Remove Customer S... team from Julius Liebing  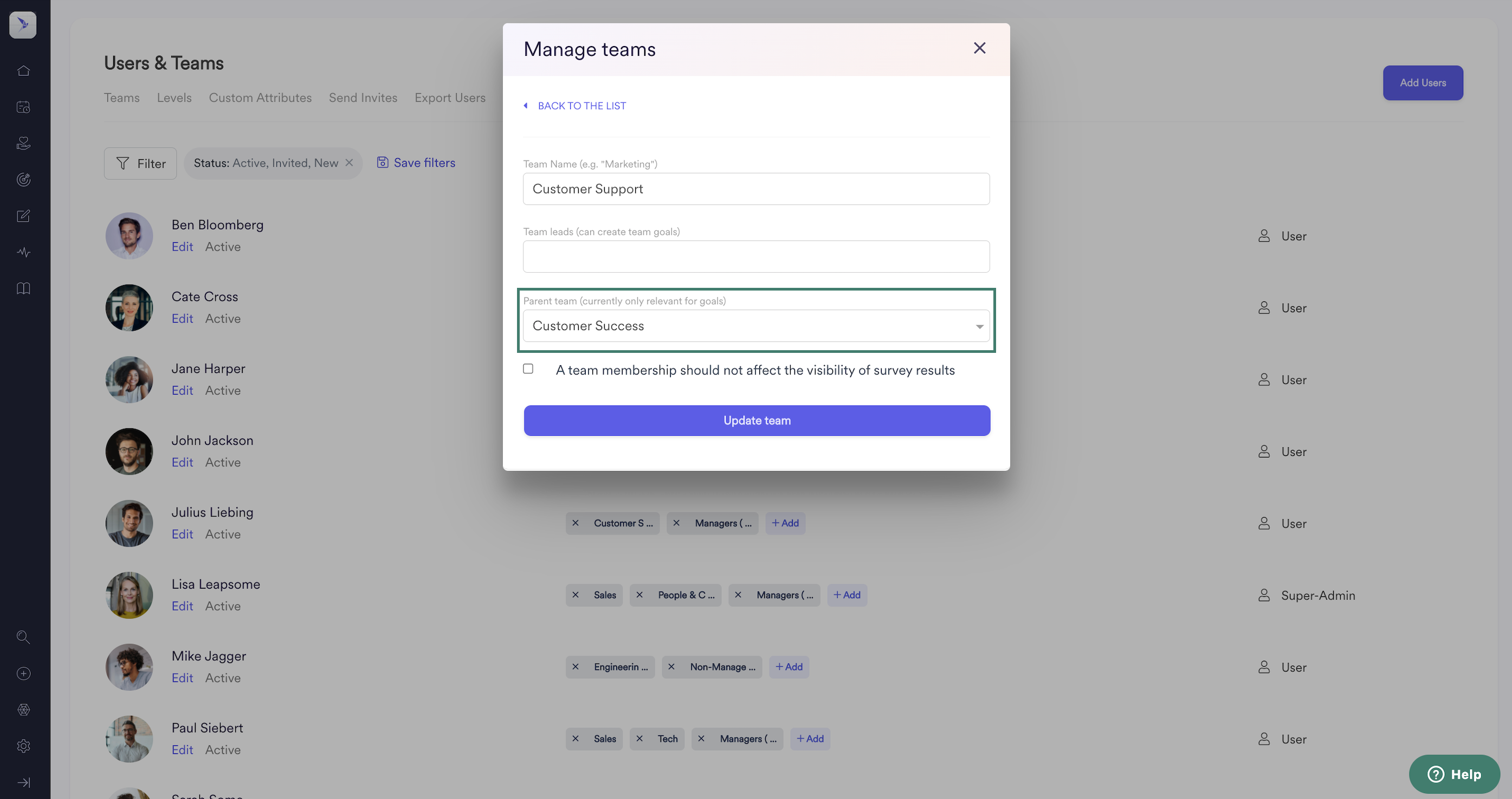pyautogui.click(x=576, y=523)
